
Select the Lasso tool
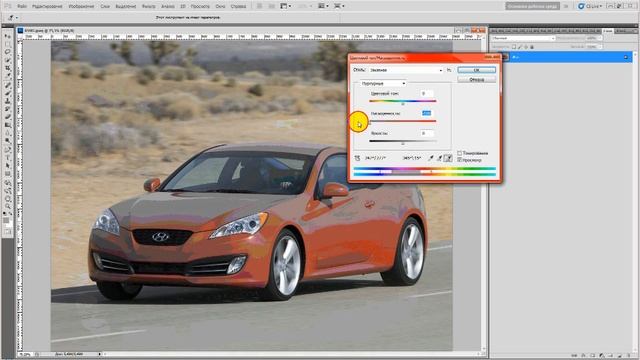(8, 52)
